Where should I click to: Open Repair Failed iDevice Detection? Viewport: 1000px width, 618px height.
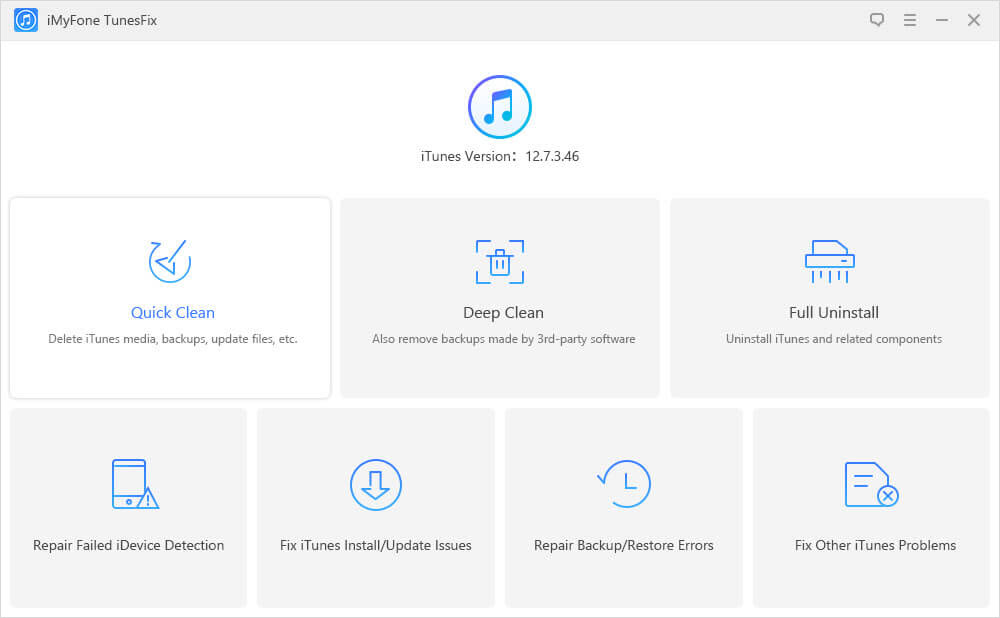tap(128, 545)
